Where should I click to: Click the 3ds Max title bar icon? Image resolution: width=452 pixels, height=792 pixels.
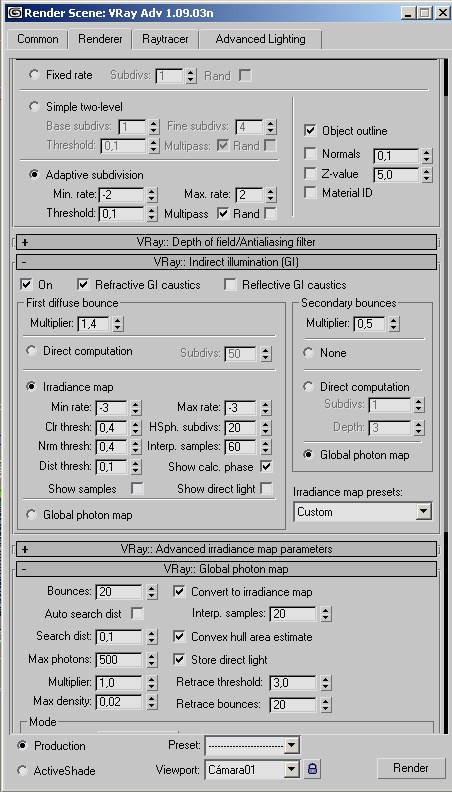click(15, 13)
